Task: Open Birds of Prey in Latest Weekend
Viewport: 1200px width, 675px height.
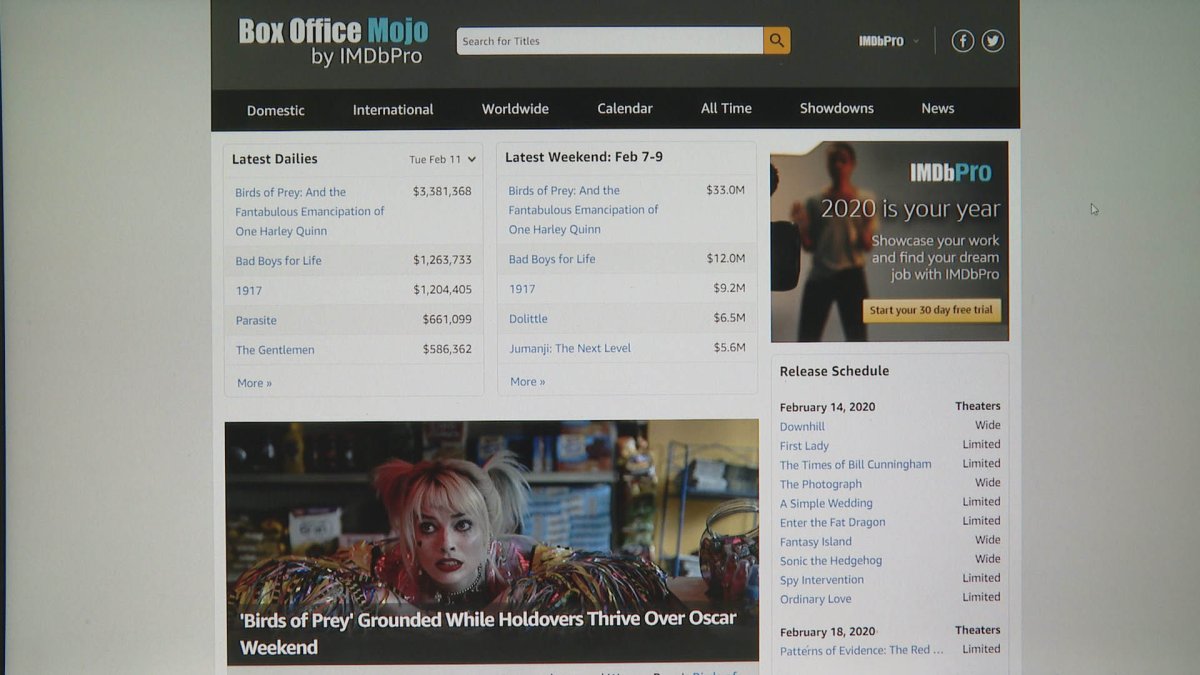Action: click(x=583, y=210)
